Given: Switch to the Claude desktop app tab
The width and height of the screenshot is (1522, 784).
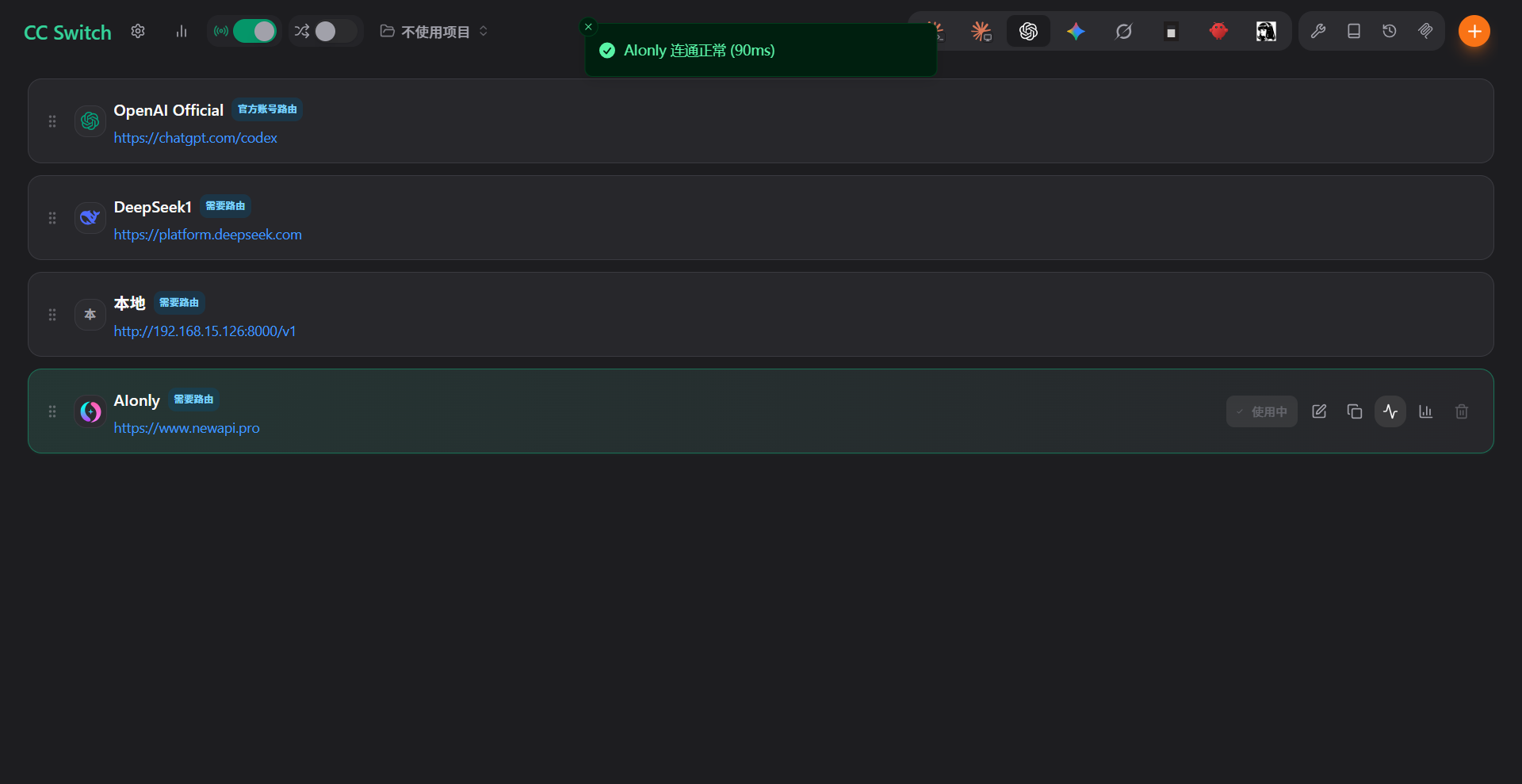Looking at the screenshot, I should 981,31.
